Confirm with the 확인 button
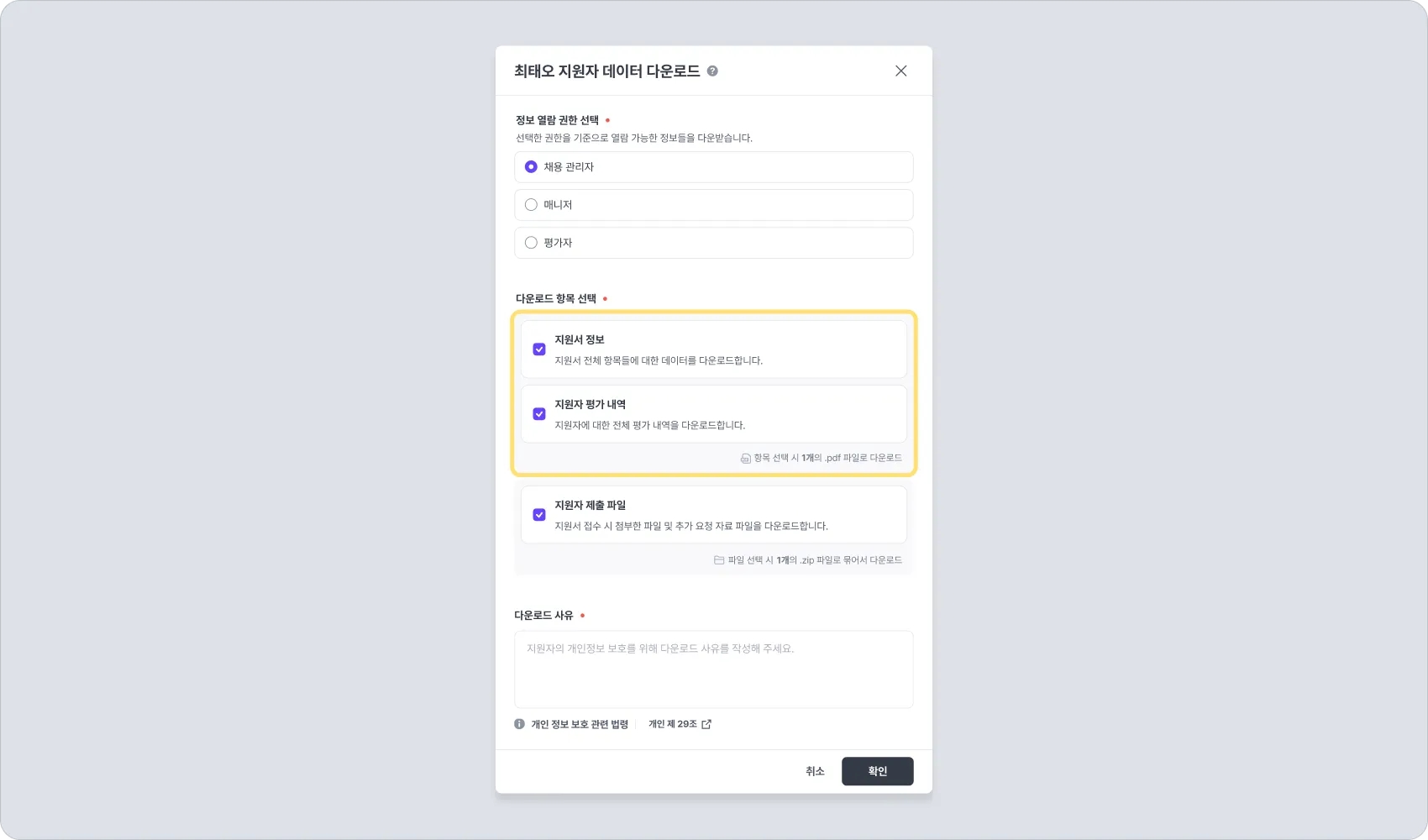The width and height of the screenshot is (1428, 840). [878, 771]
